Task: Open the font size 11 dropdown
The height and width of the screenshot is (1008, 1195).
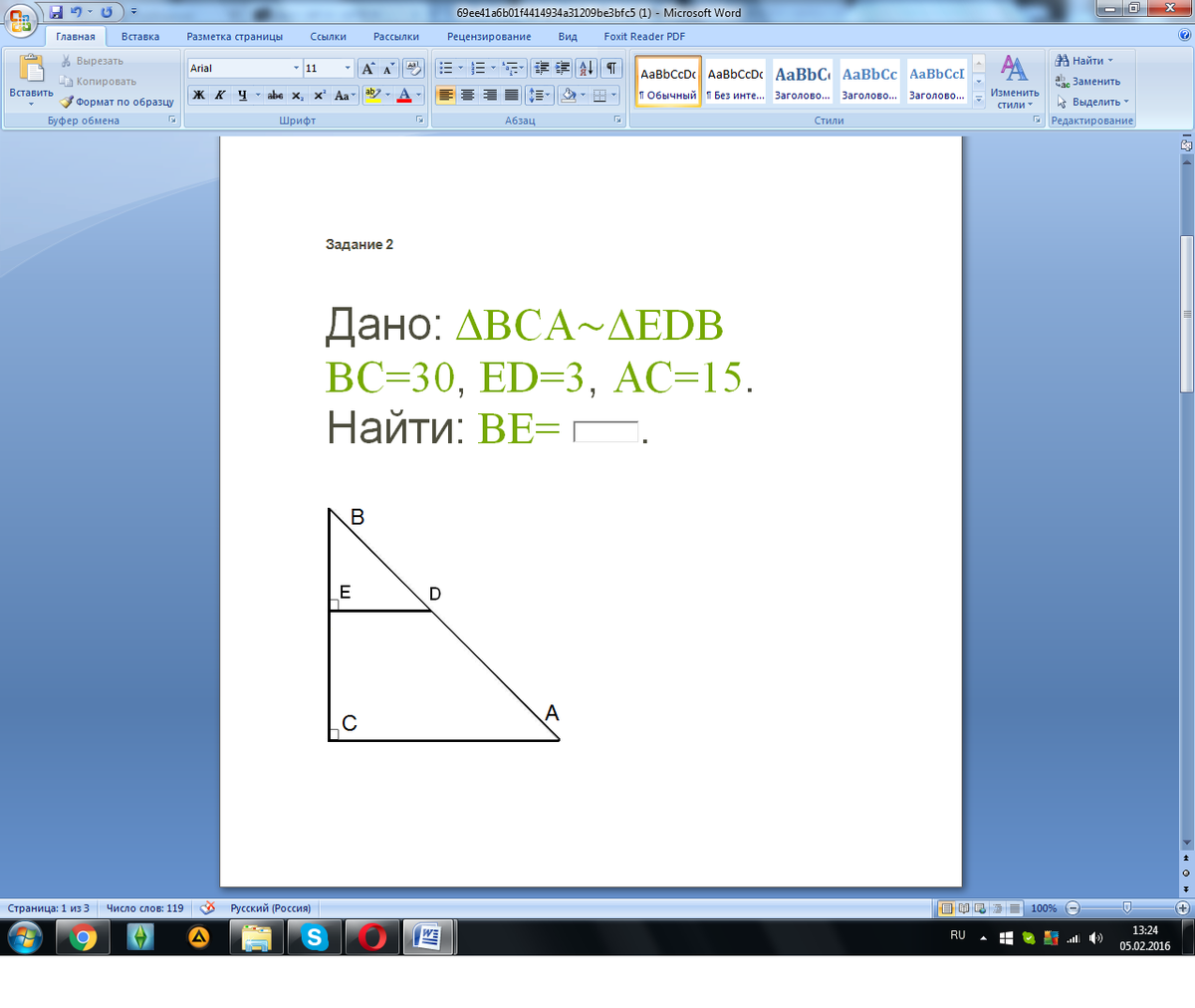Action: click(x=348, y=68)
